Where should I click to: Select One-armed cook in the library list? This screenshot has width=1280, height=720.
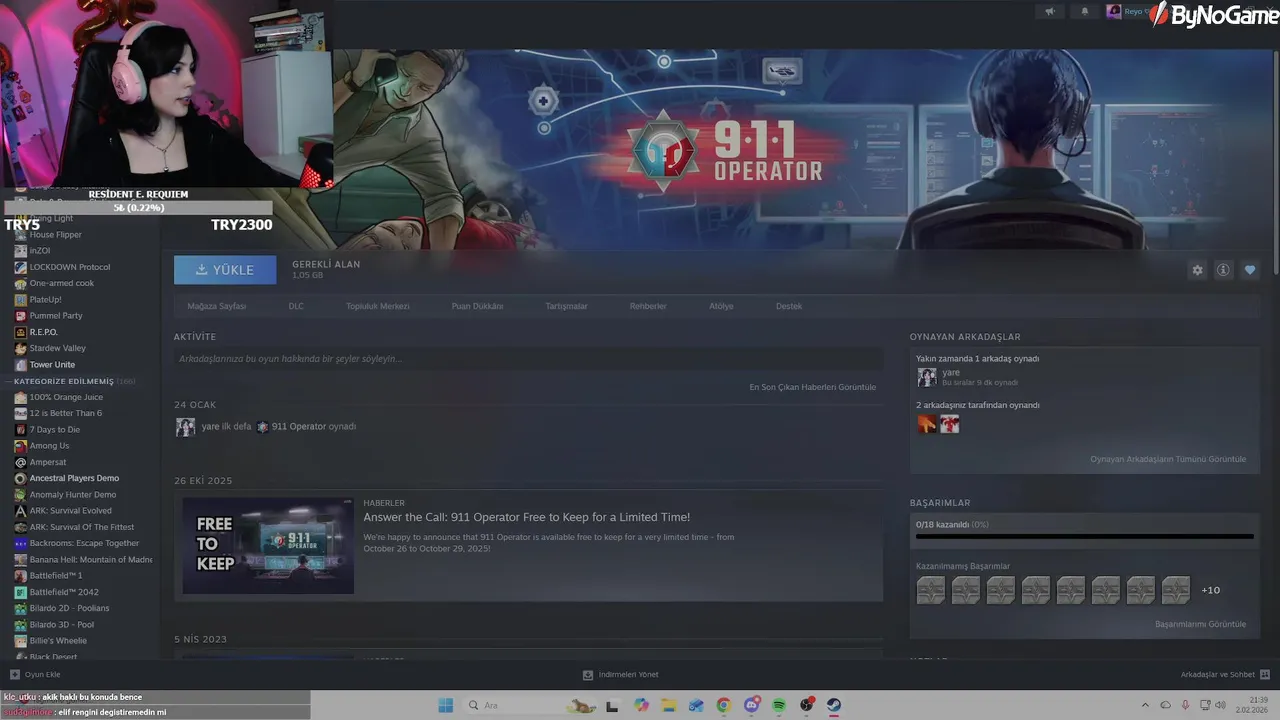[62, 283]
